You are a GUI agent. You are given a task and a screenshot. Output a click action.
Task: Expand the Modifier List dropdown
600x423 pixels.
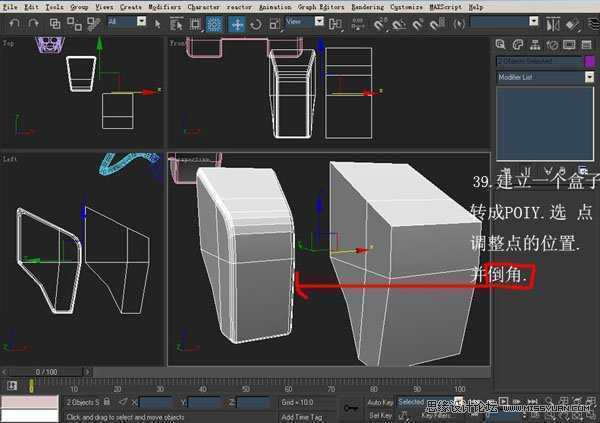click(x=589, y=77)
